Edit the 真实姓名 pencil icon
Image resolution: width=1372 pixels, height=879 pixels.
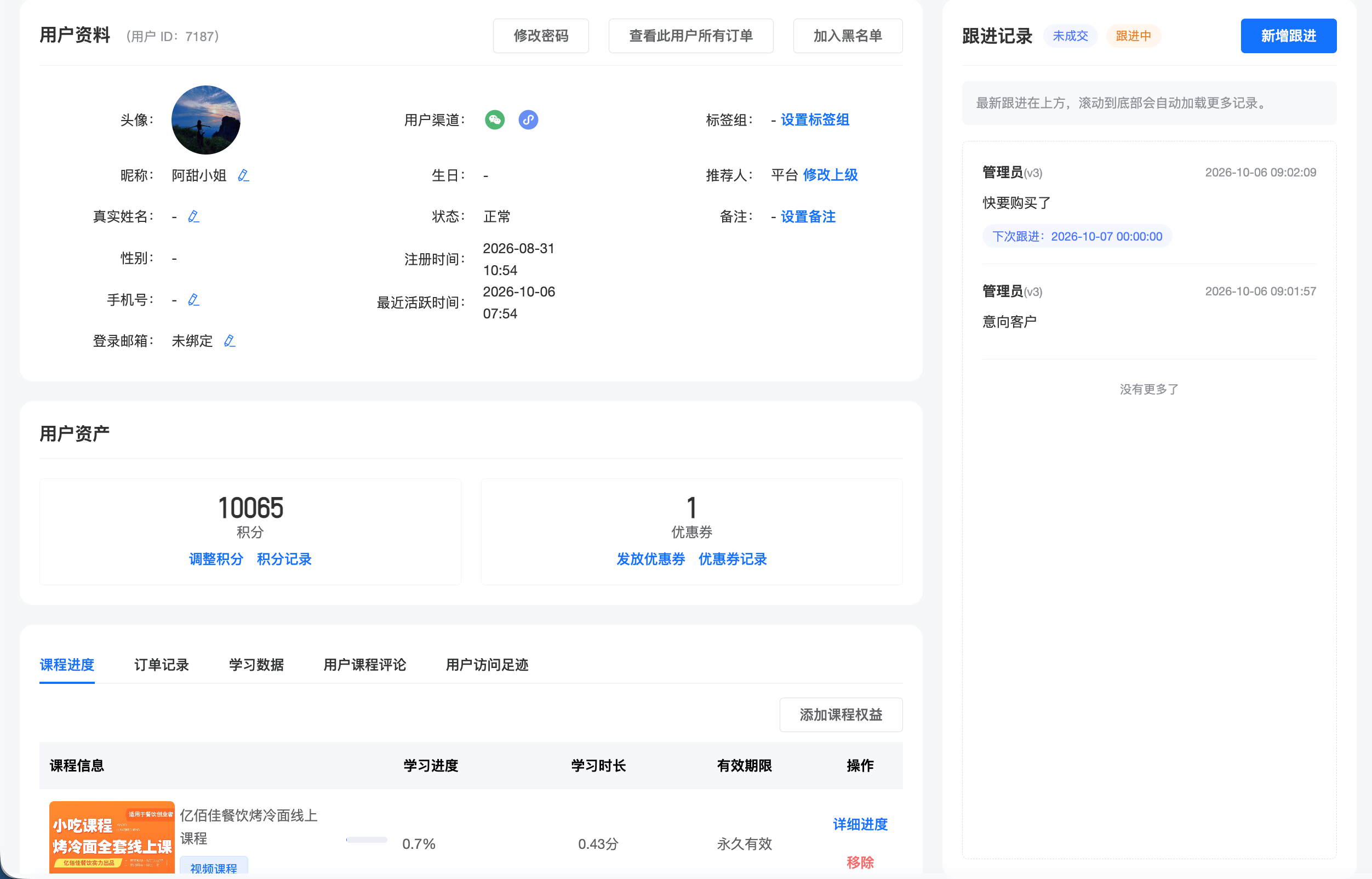[x=194, y=216]
